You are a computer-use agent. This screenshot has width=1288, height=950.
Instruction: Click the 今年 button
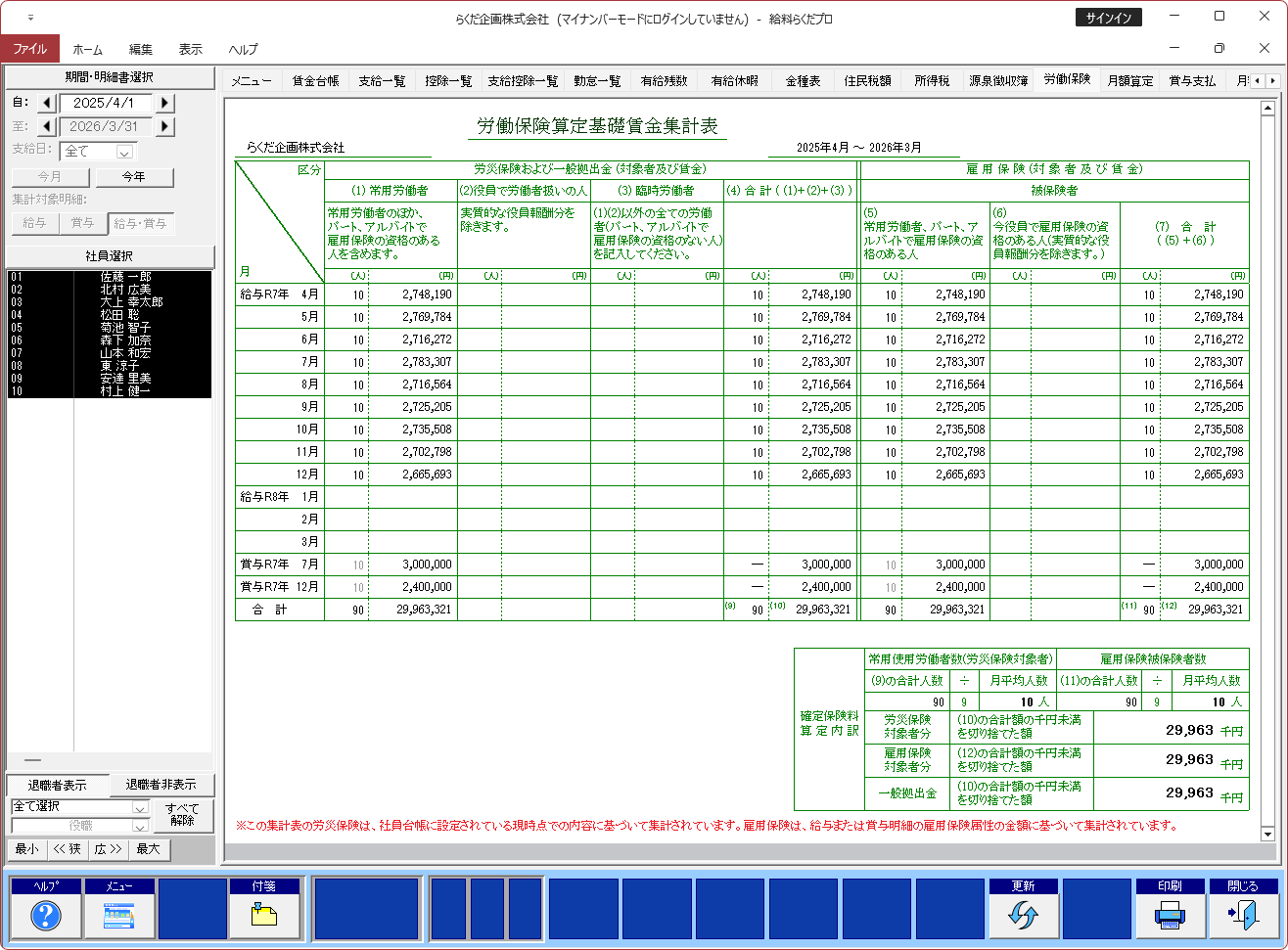[134, 177]
